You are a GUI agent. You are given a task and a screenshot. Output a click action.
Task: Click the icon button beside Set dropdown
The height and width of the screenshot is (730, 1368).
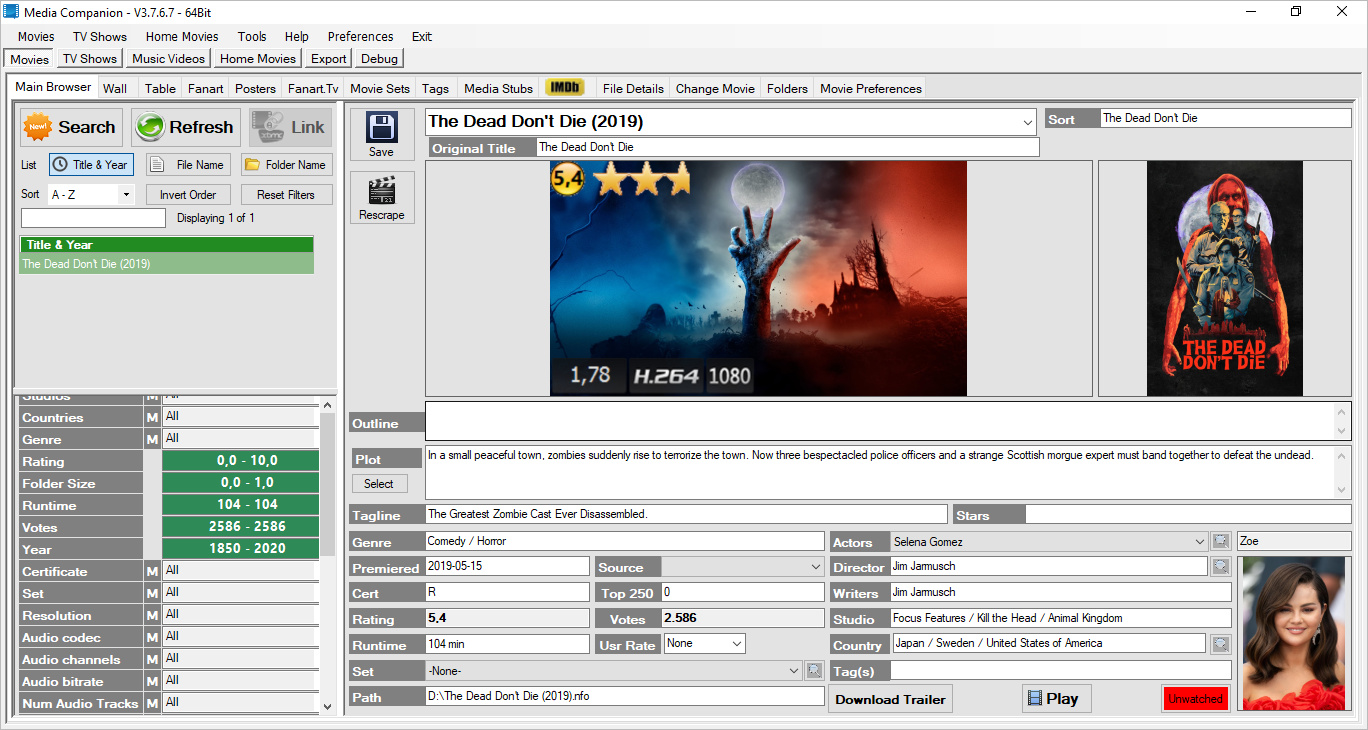pyautogui.click(x=815, y=671)
